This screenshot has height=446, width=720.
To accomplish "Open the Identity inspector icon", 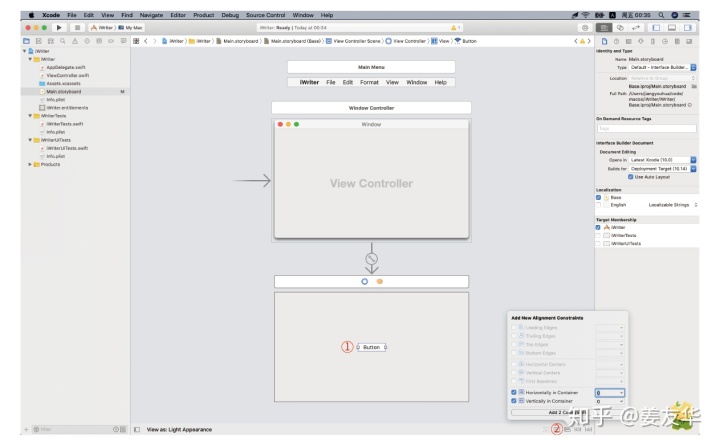I will (629, 41).
